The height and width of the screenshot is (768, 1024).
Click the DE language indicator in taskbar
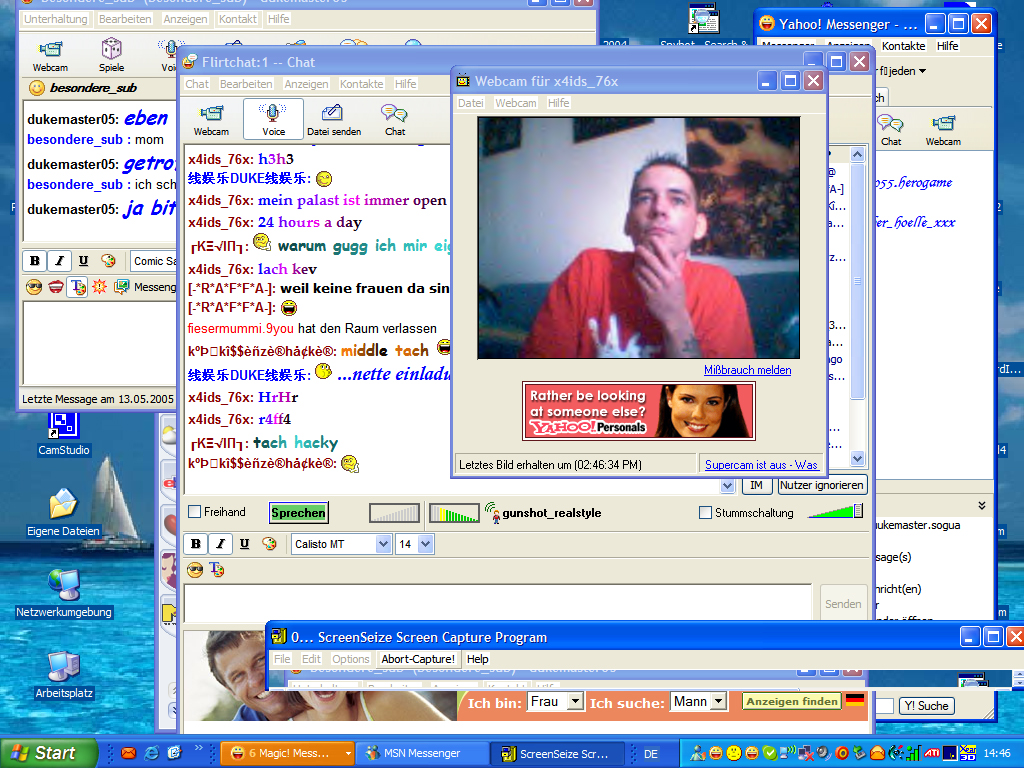tap(650, 754)
